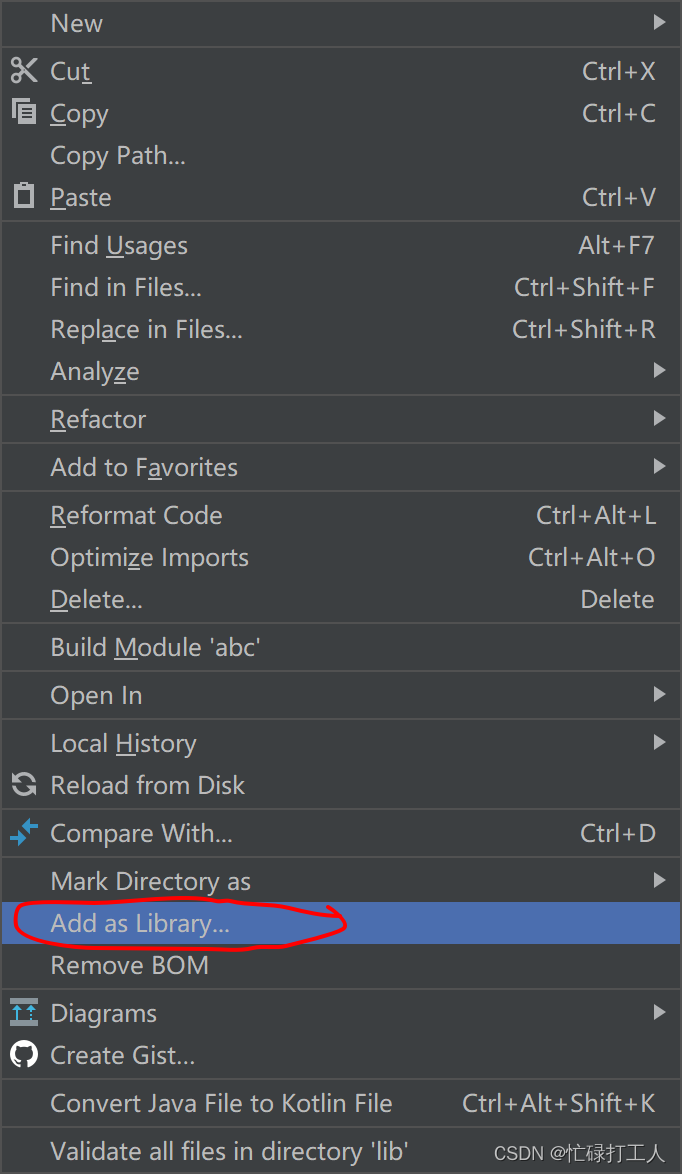Screen dimensions: 682x1174
Task: Expand the Local History submenu
Action: [660, 742]
